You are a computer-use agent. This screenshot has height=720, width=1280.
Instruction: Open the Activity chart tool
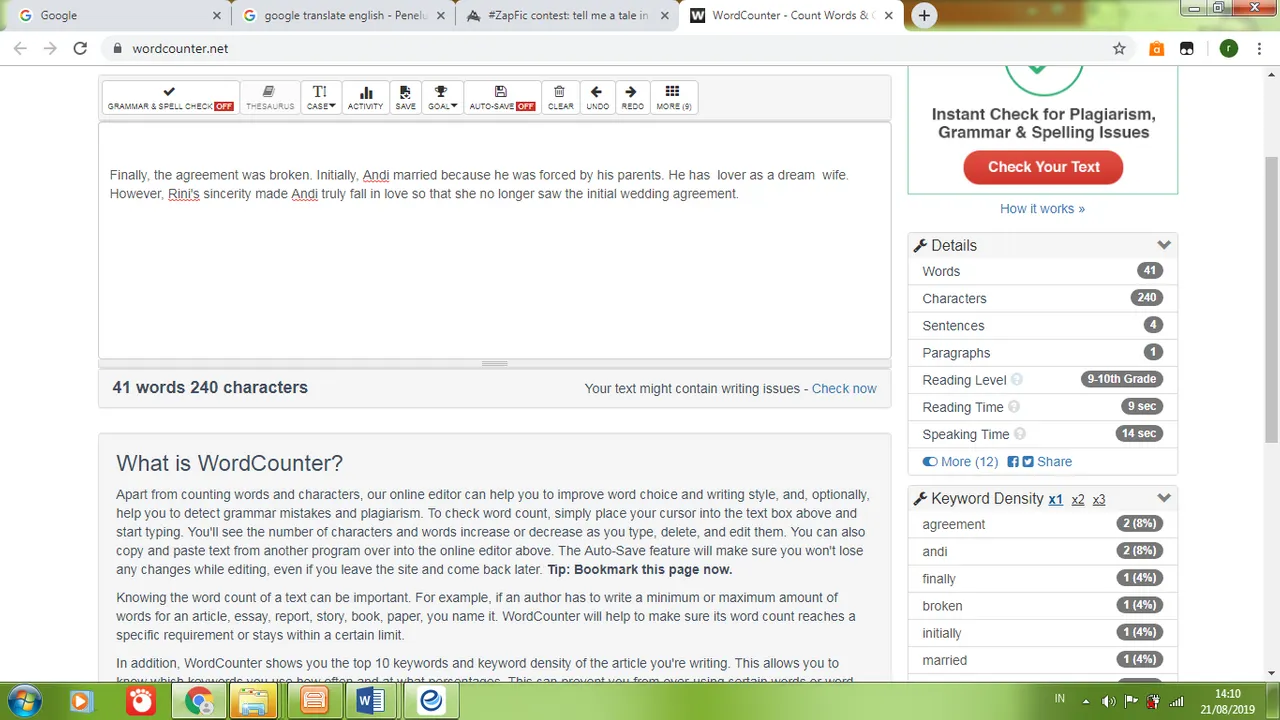coord(365,97)
